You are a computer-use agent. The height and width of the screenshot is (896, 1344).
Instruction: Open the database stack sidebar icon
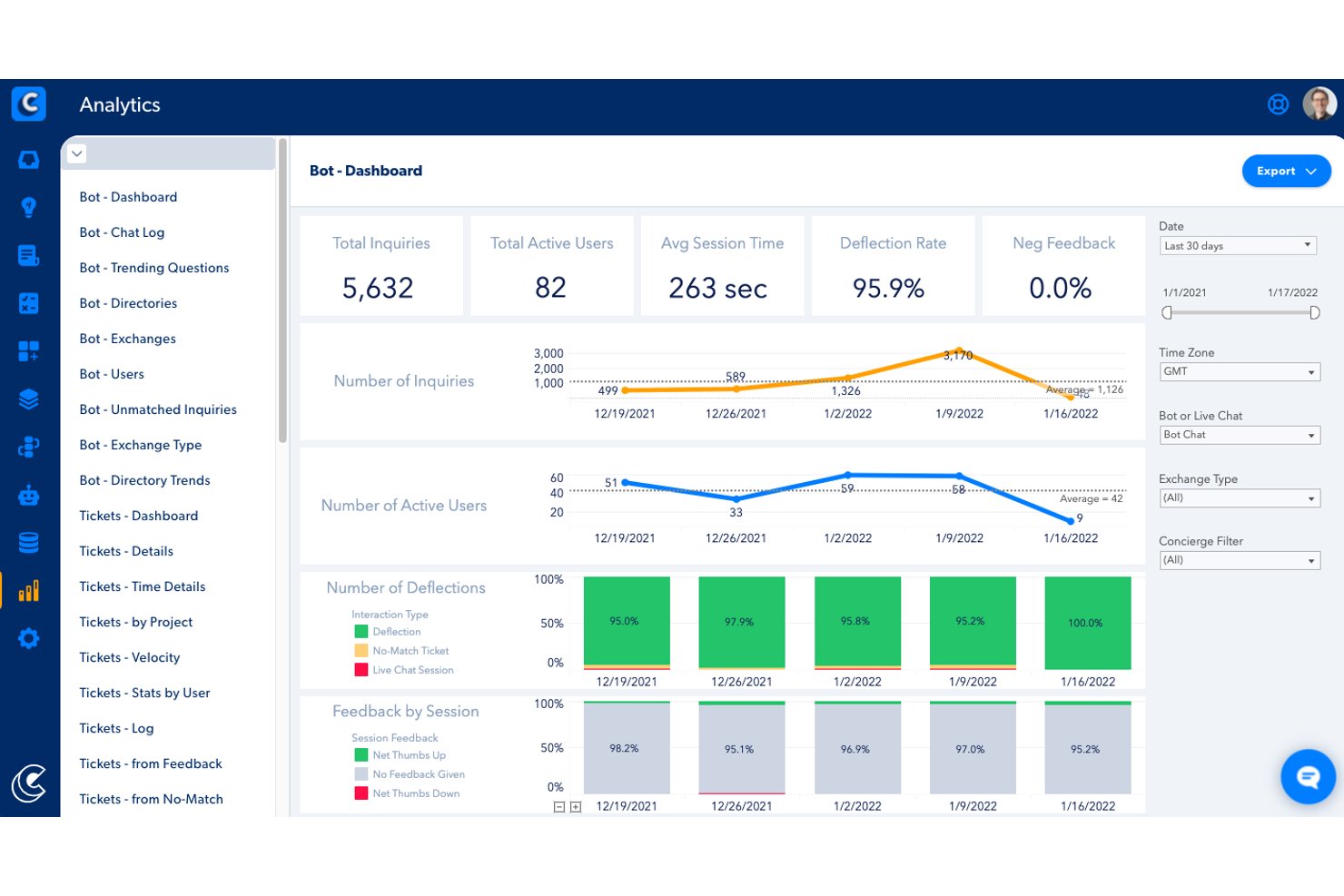coord(29,543)
